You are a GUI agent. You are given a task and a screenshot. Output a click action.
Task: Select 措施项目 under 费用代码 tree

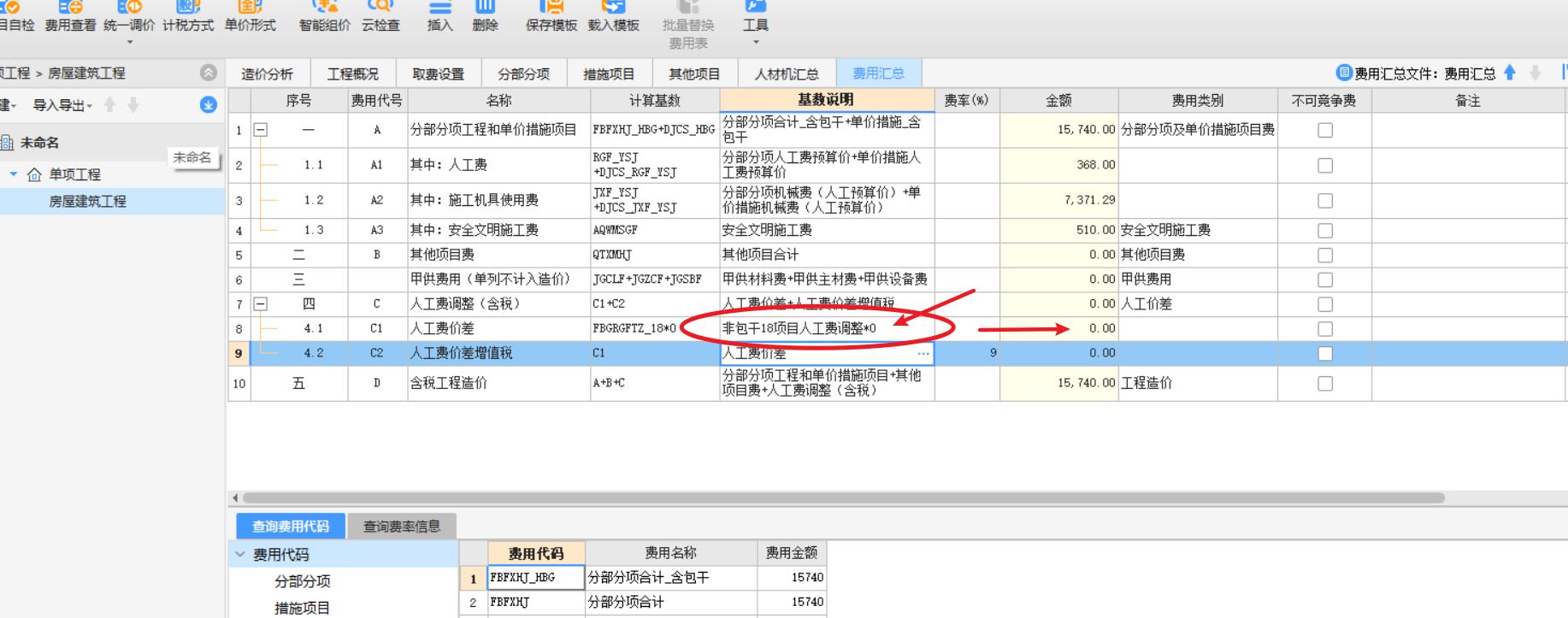[303, 608]
